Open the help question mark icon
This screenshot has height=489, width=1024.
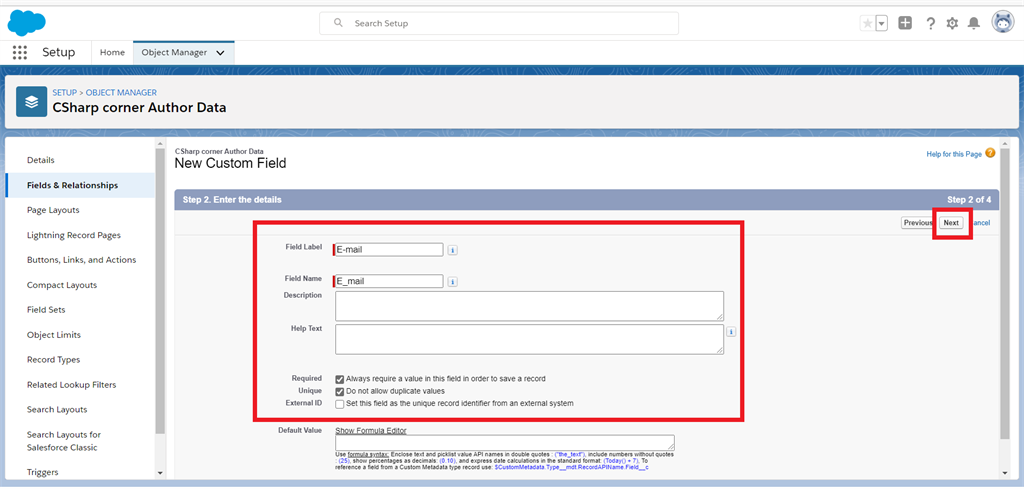(x=931, y=24)
